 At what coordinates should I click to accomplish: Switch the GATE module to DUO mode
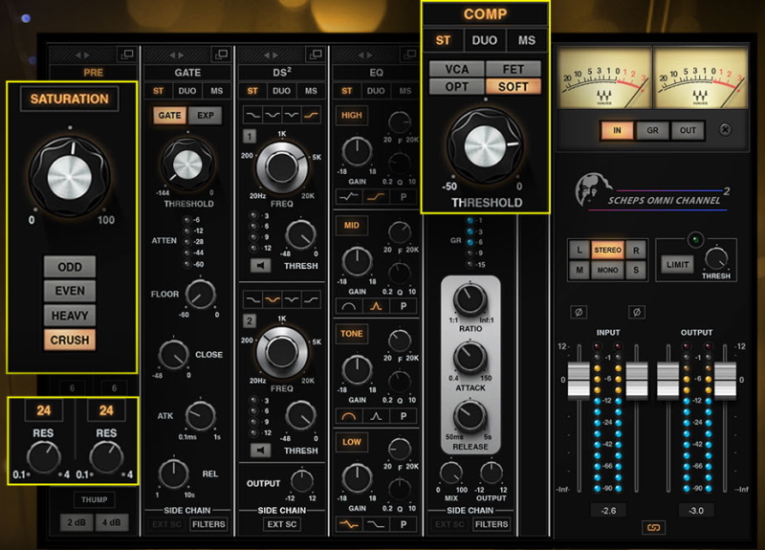pos(187,91)
